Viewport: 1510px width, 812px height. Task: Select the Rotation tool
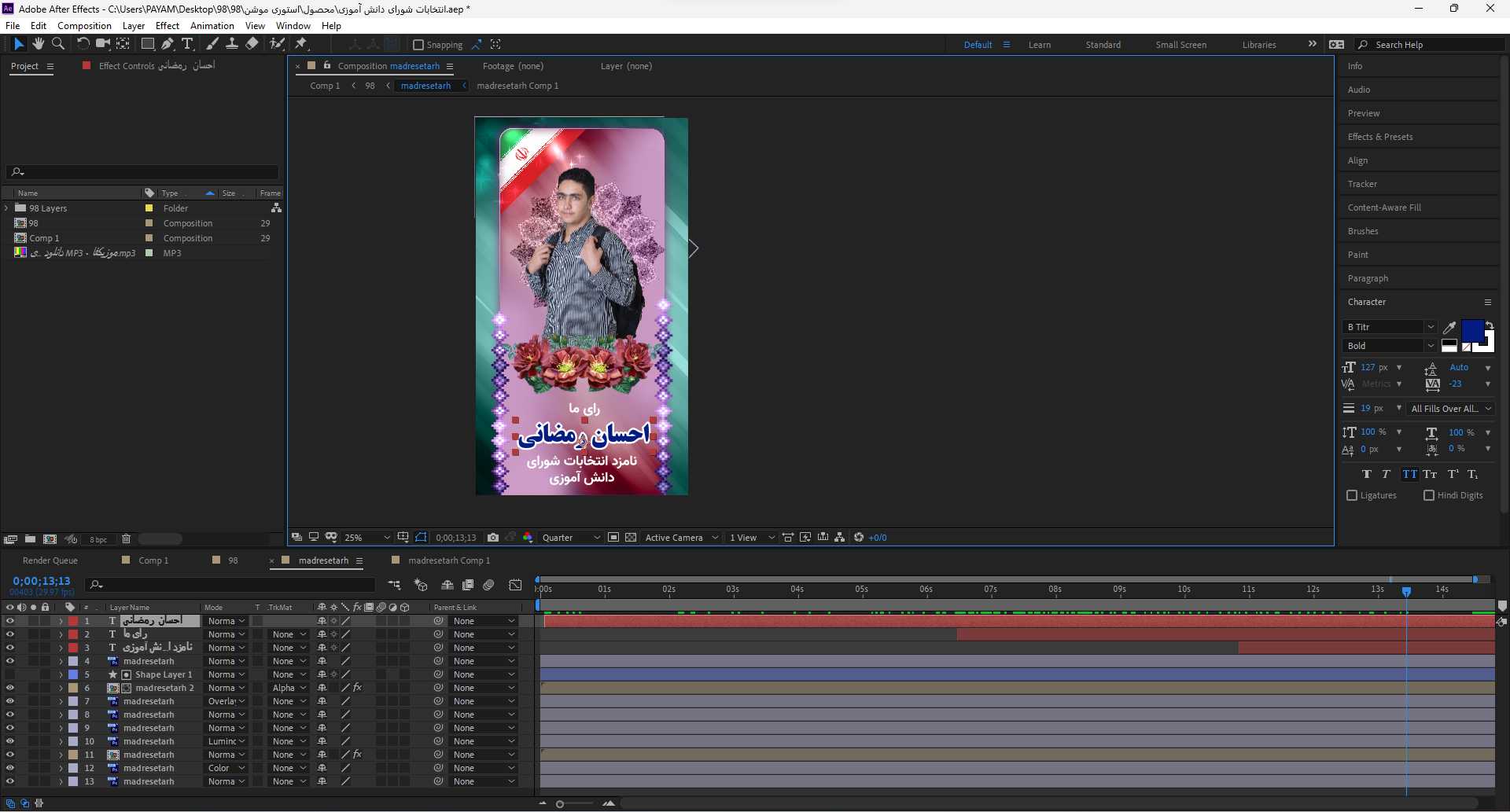point(83,44)
